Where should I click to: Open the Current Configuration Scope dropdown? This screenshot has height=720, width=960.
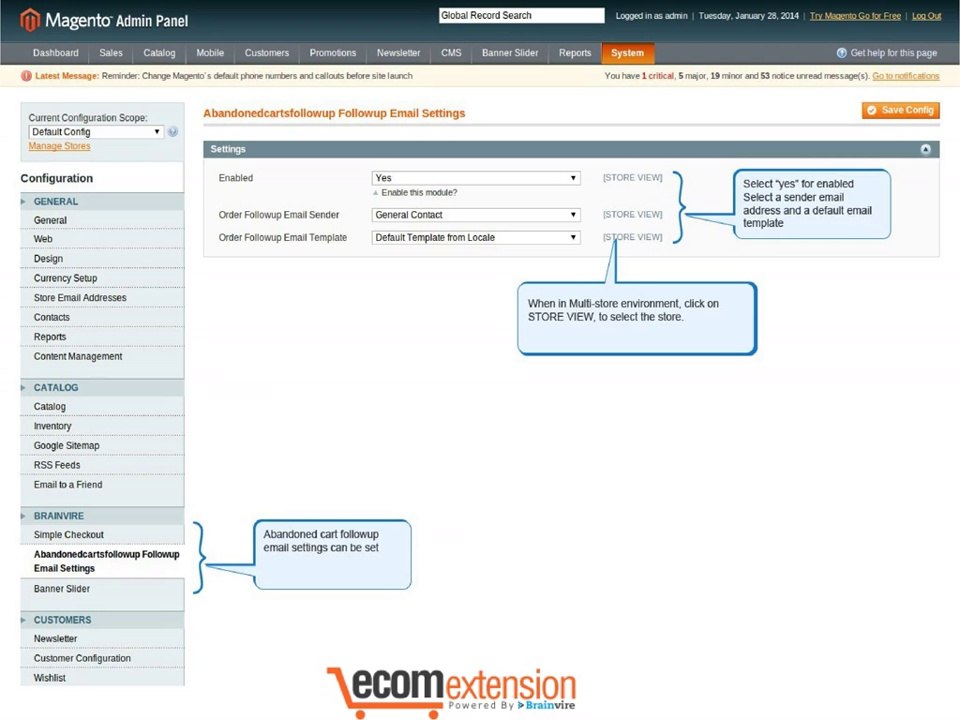tap(96, 132)
